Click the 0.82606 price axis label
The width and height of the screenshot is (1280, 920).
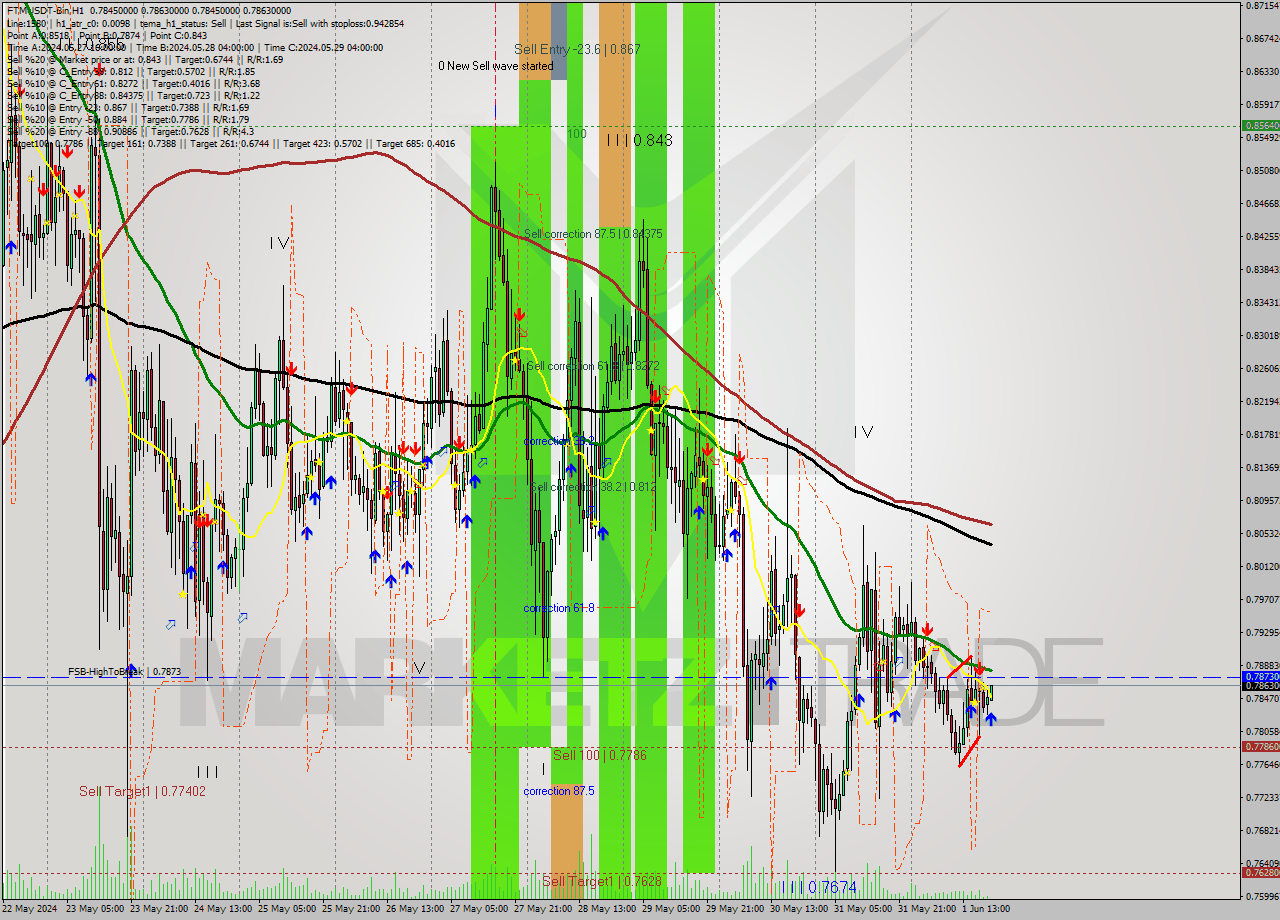pyautogui.click(x=1262, y=368)
